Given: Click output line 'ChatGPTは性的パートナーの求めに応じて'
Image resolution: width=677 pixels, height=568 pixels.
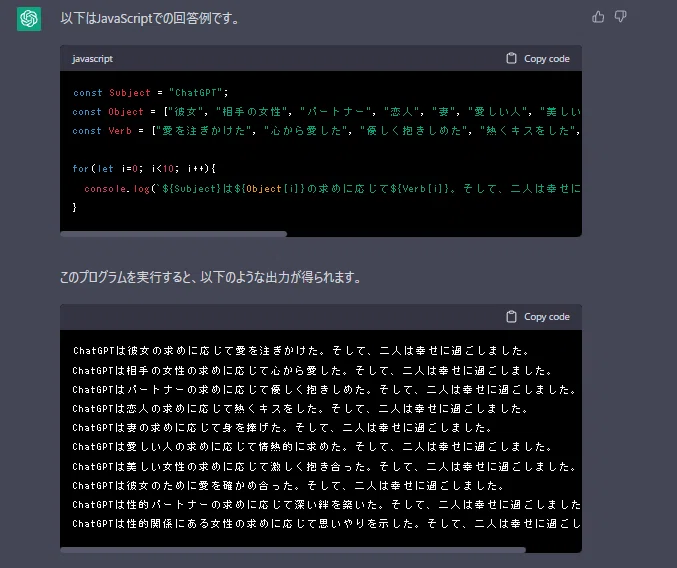Looking at the screenshot, I should click(326, 505).
